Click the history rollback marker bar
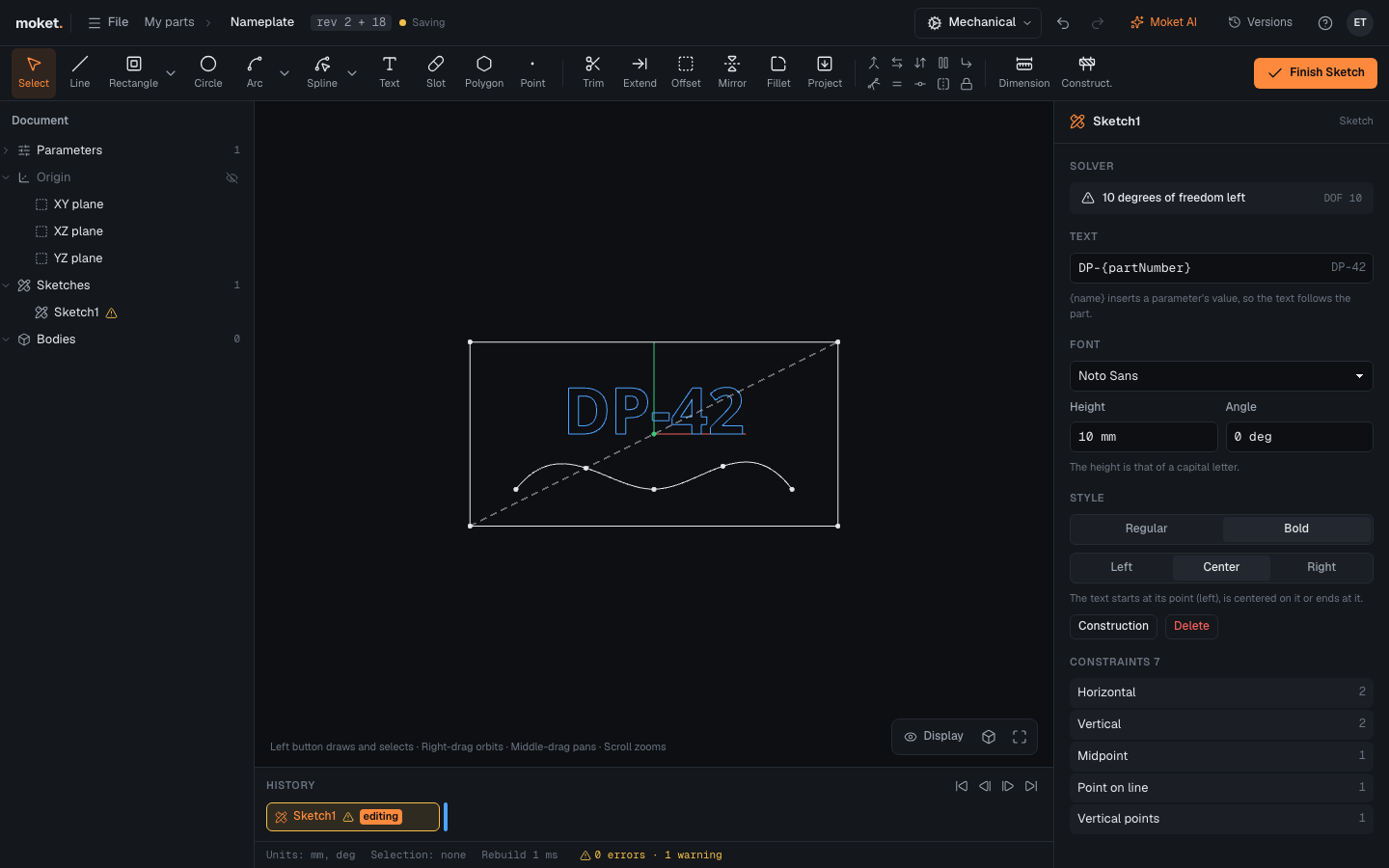The image size is (1389, 868). pos(446,817)
